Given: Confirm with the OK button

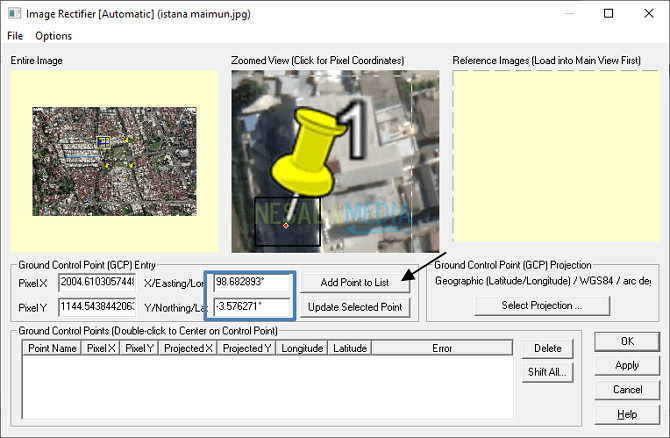Looking at the screenshot, I should pos(627,342).
